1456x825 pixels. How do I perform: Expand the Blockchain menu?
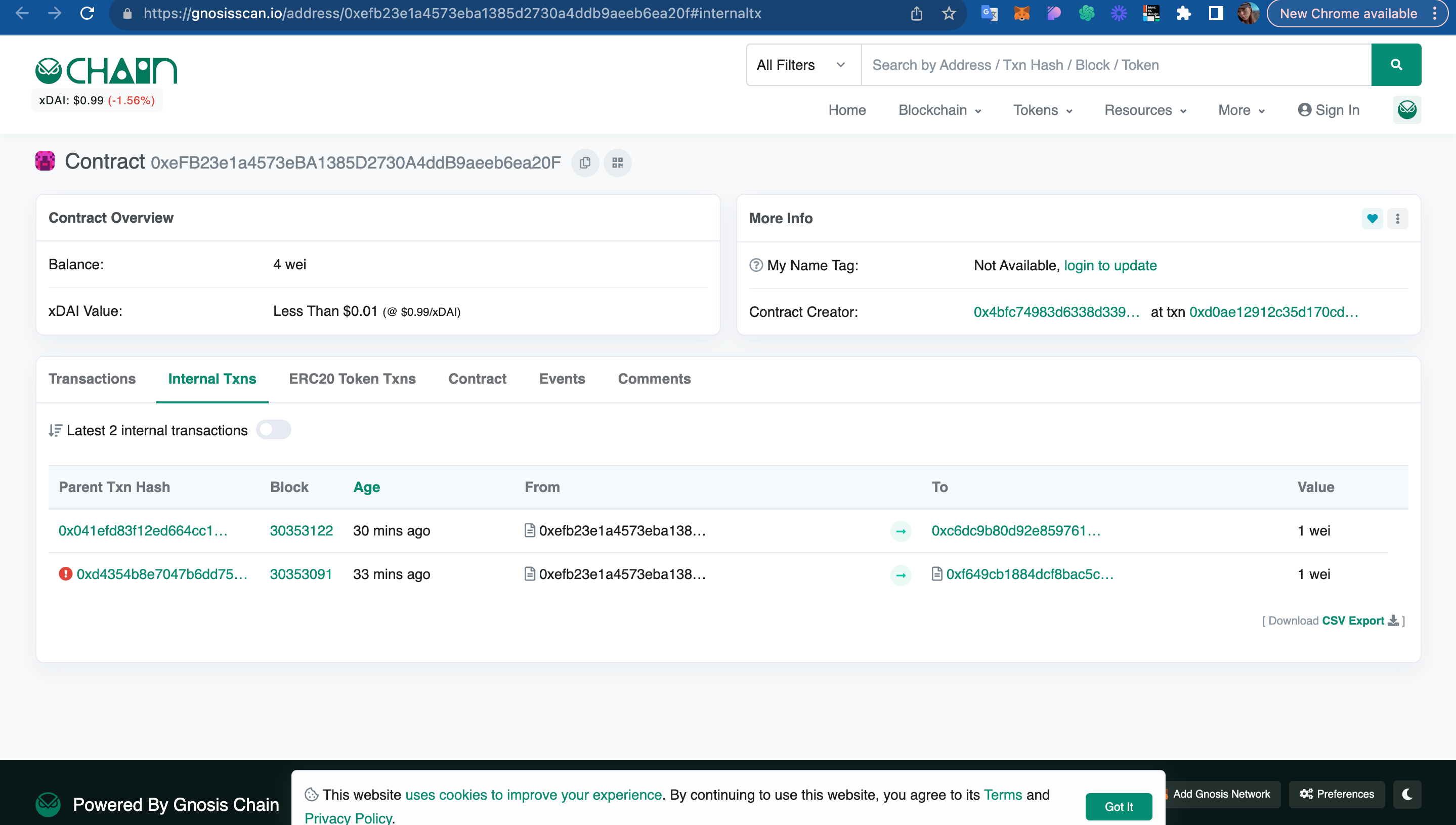point(939,110)
